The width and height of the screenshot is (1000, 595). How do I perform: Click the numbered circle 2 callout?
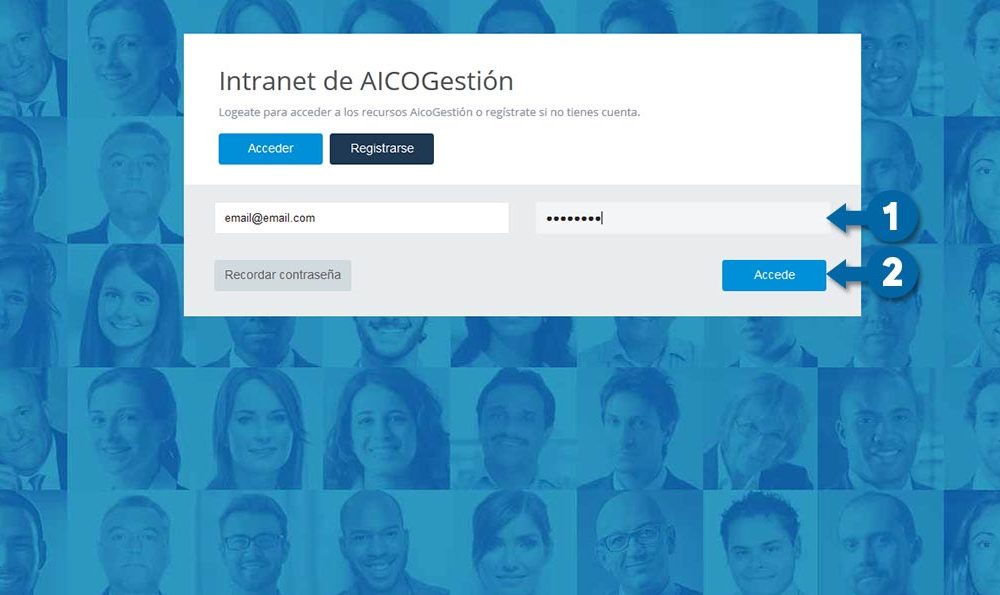point(892,274)
